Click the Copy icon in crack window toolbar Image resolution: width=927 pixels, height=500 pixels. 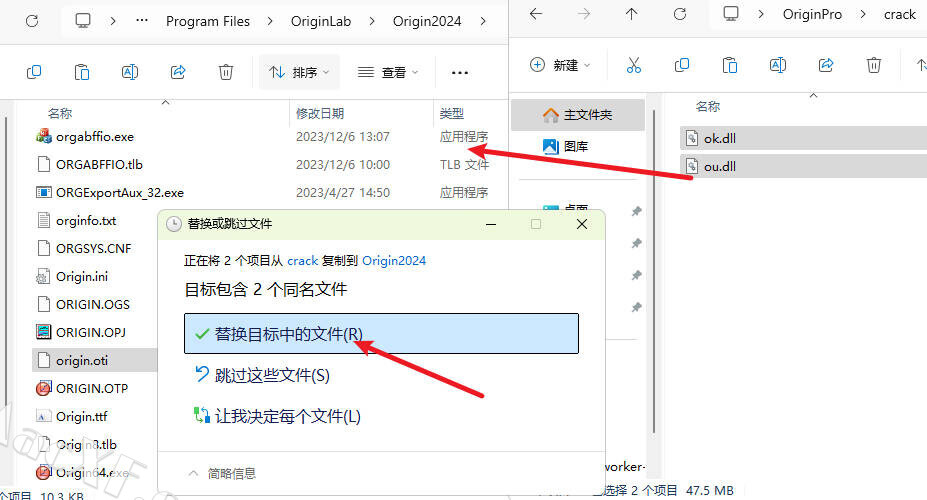click(682, 65)
